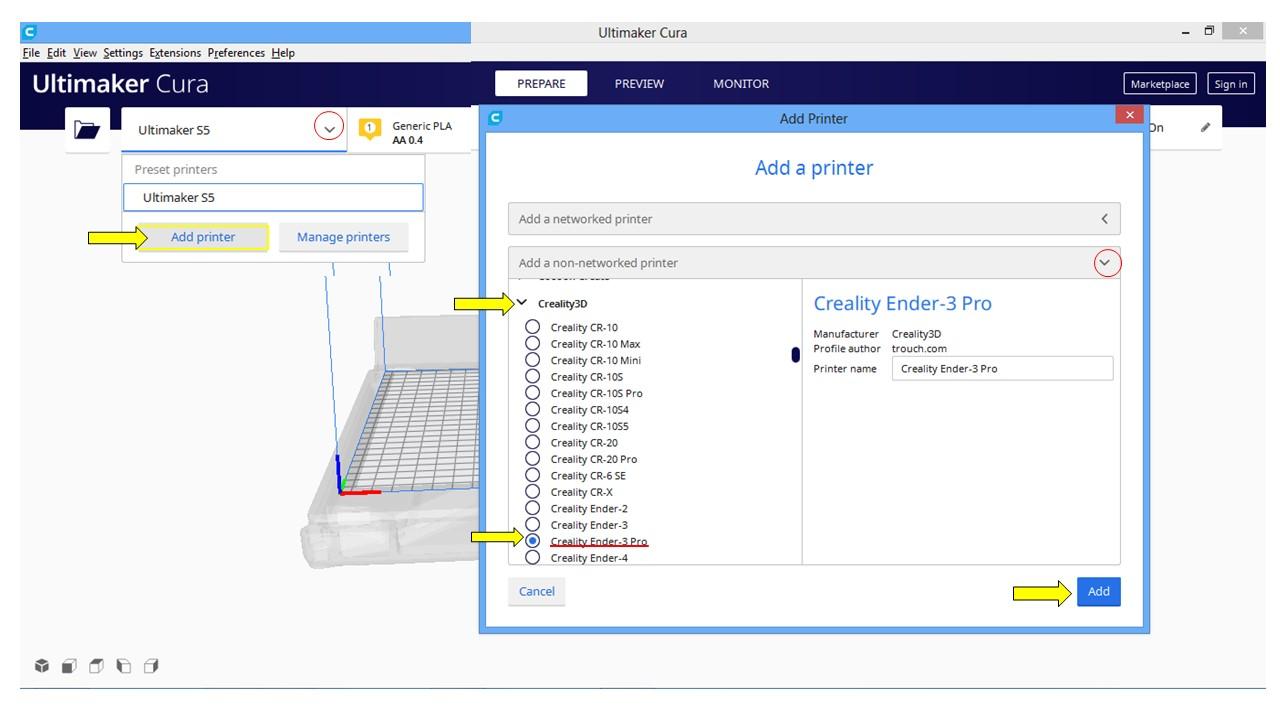
Task: Click the printer list scrollbar handle
Action: point(795,354)
